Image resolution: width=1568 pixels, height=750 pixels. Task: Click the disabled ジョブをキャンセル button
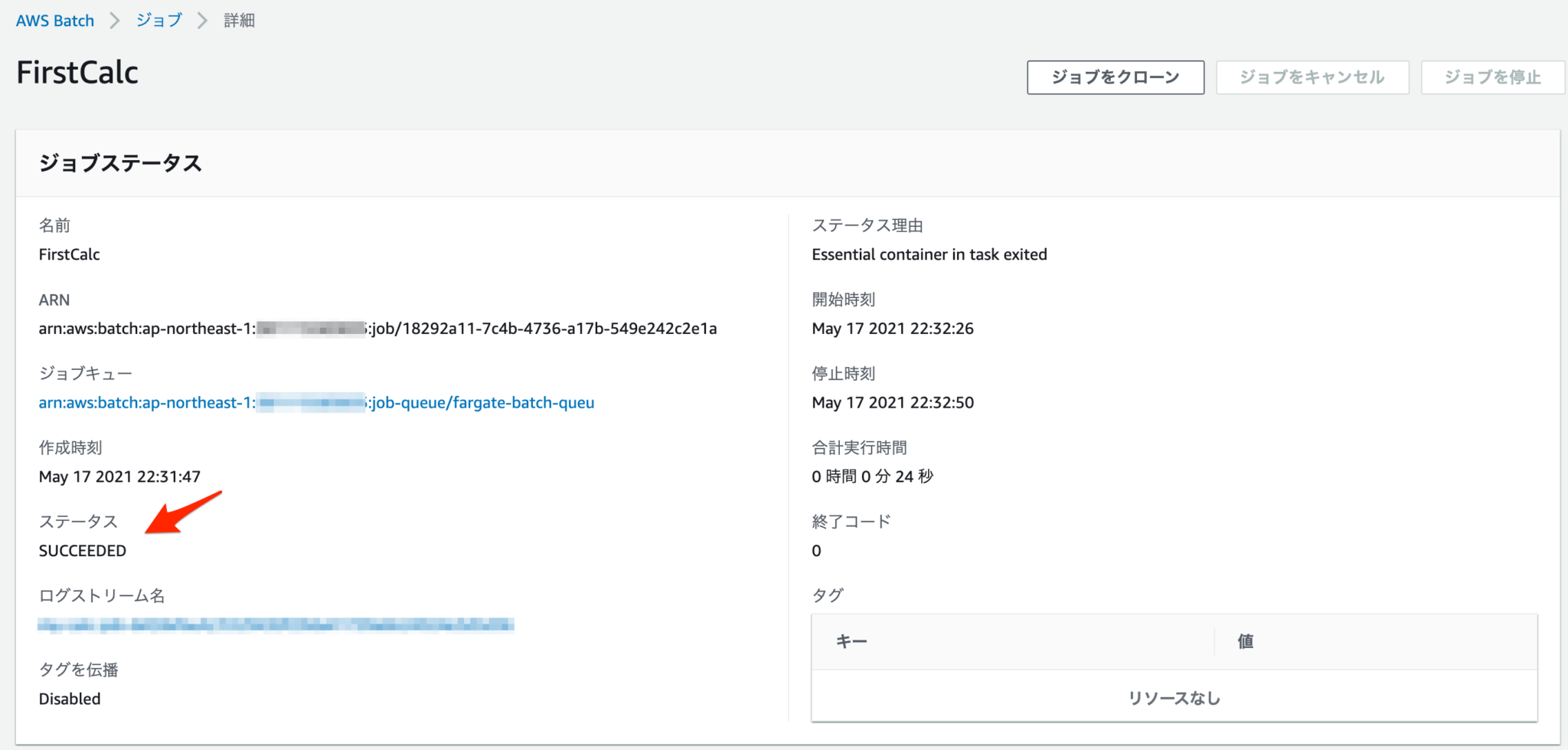[1312, 77]
